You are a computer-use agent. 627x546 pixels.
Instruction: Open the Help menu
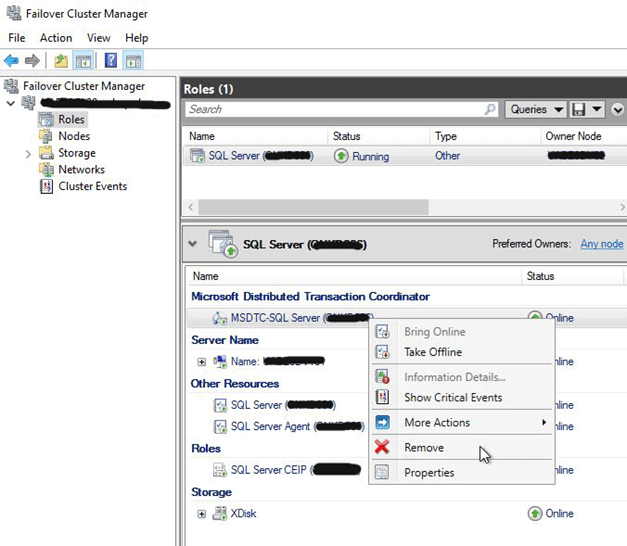tap(136, 38)
